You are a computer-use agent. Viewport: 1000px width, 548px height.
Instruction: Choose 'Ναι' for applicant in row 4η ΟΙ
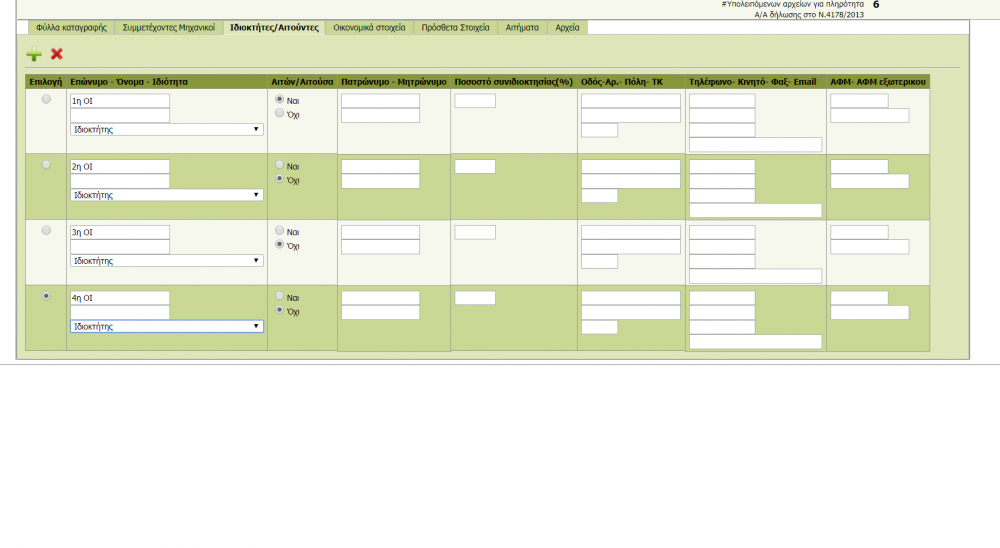tap(280, 297)
